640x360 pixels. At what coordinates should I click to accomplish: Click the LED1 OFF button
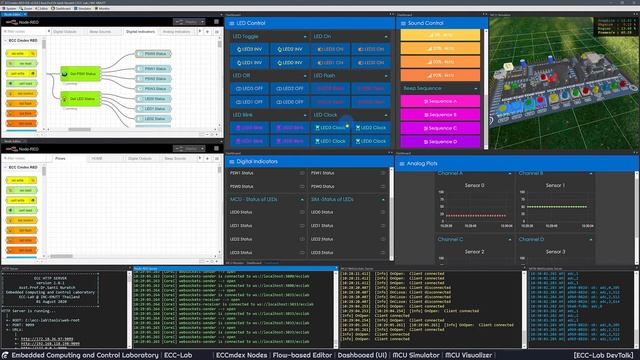(x=249, y=102)
